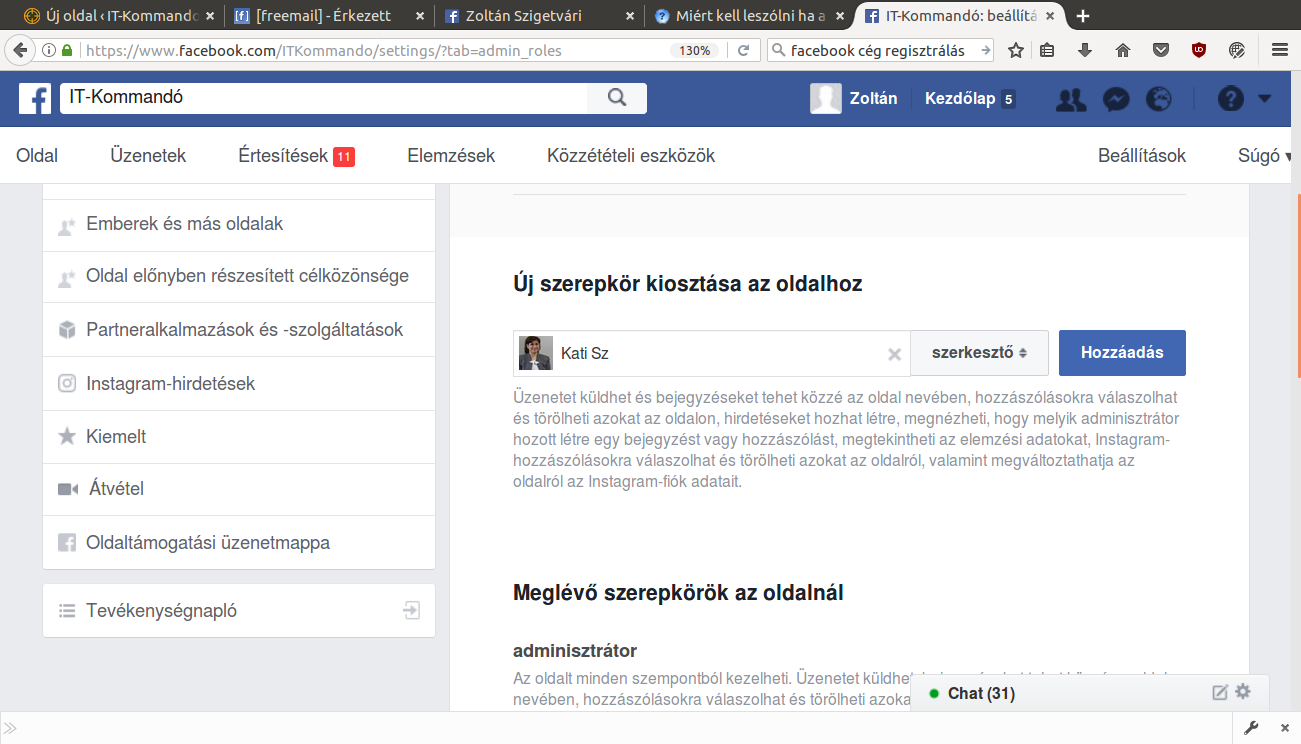The width and height of the screenshot is (1301, 744).
Task: Click Tevékenységnapló exit arrow icon
Action: click(411, 610)
